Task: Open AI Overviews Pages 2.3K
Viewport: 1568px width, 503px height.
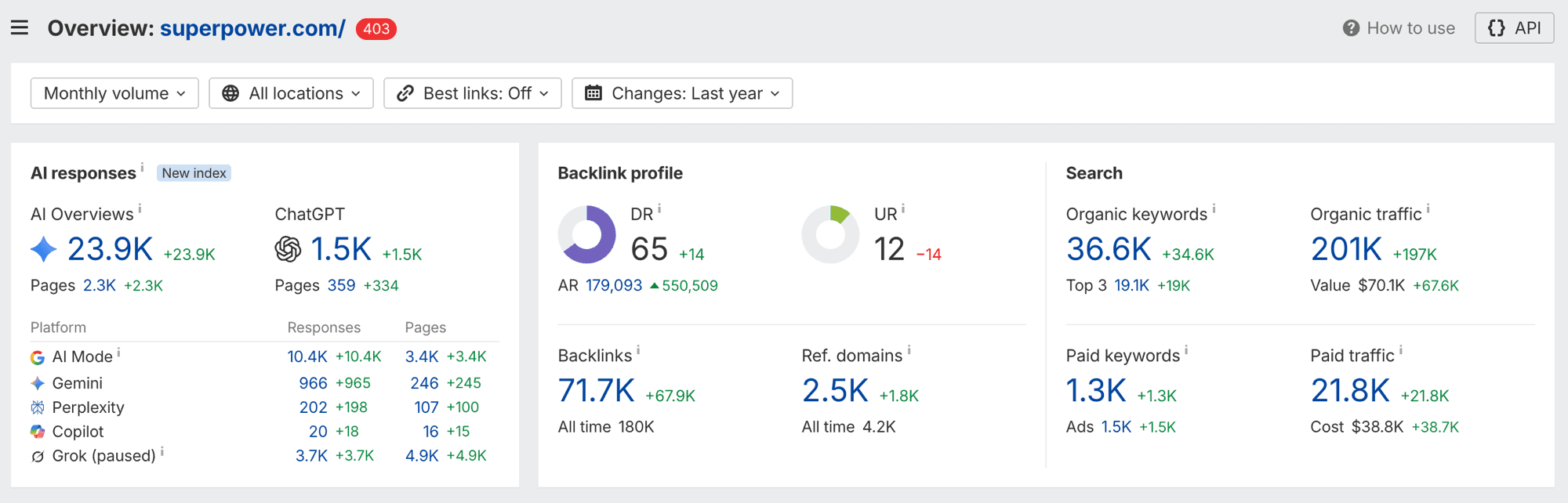Action: click(x=100, y=286)
